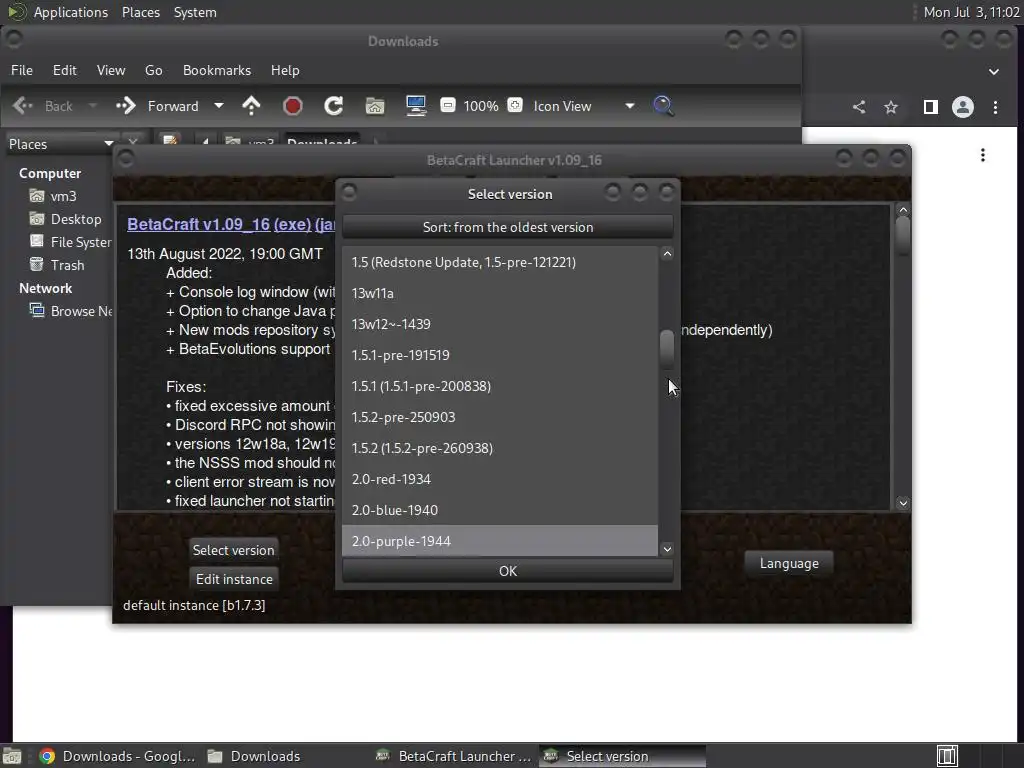1024x768 pixels.
Task: Open the System menu in top panel
Action: (x=195, y=12)
